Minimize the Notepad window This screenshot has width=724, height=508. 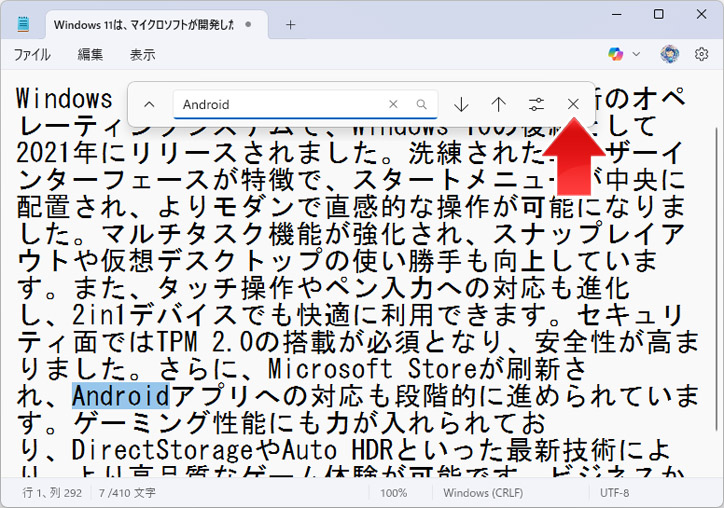coord(616,15)
